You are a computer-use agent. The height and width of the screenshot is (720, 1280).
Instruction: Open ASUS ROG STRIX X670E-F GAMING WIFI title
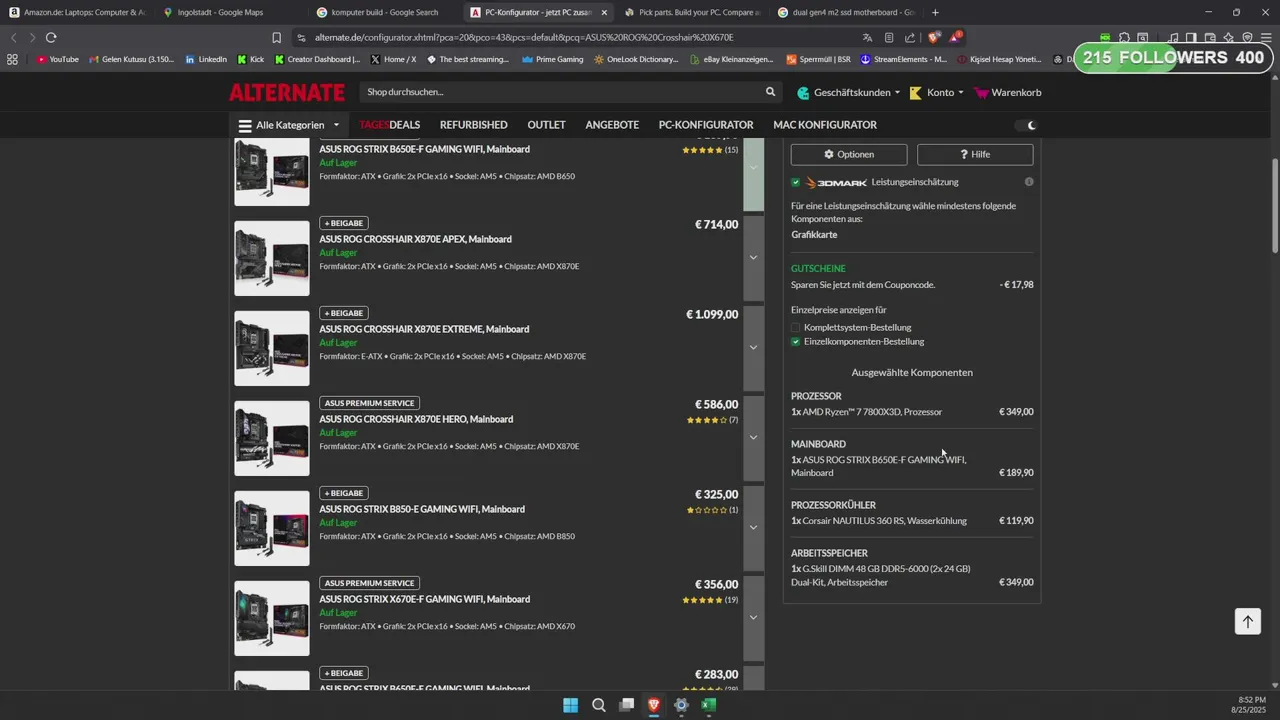tap(424, 599)
